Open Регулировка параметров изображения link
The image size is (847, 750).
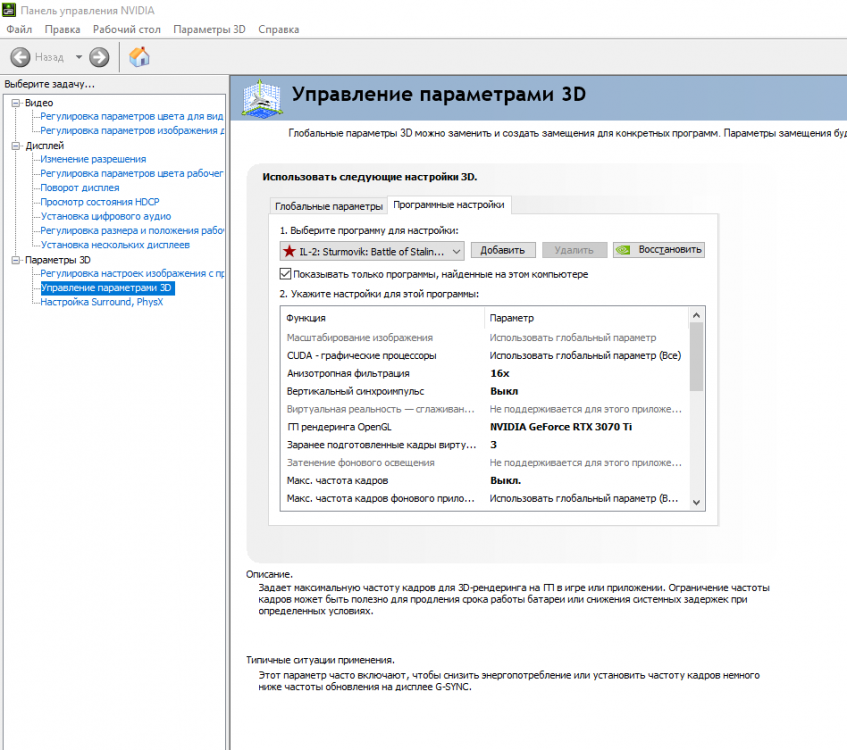tap(132, 130)
